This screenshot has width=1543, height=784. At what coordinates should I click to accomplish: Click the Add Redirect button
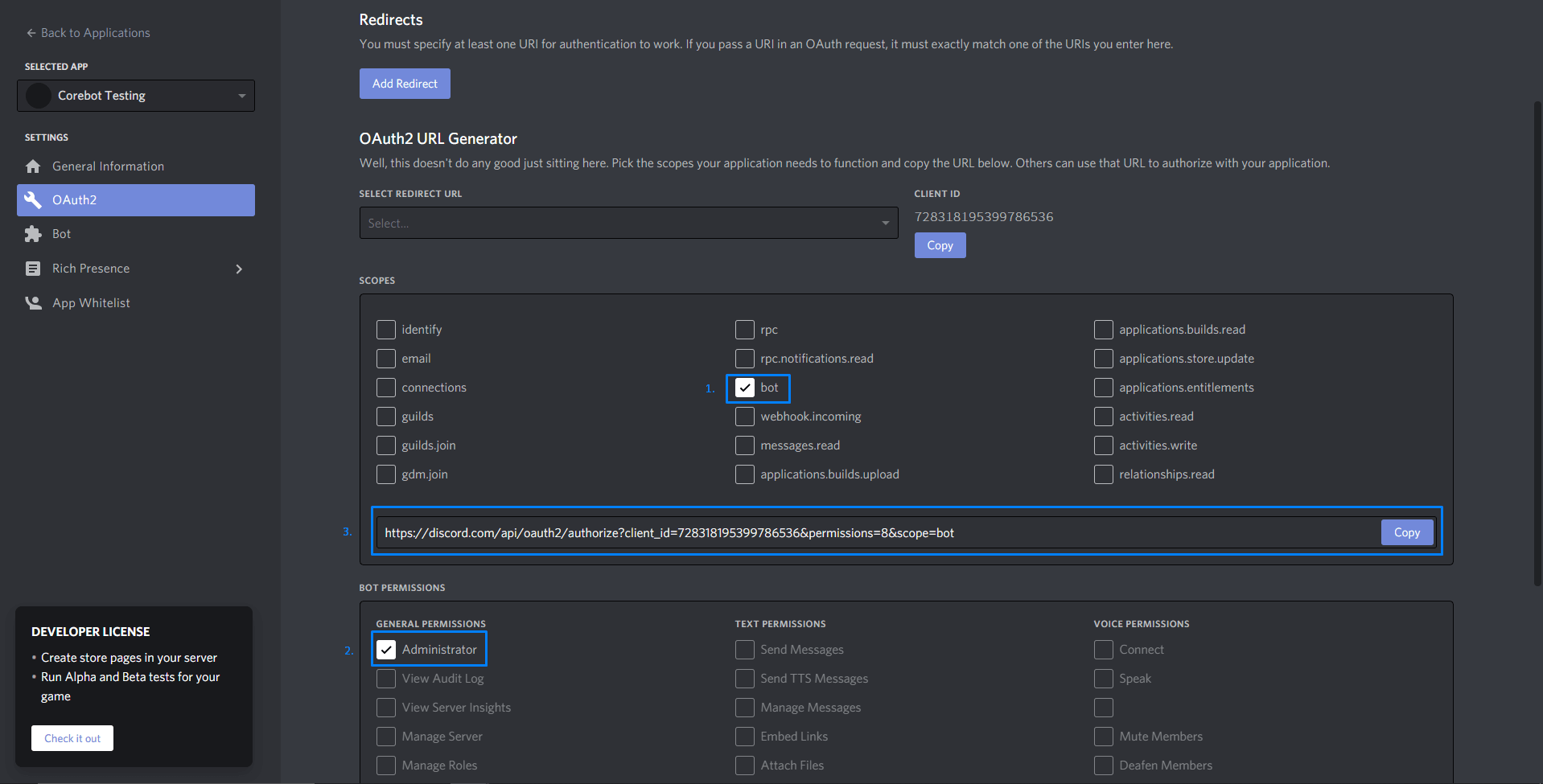pyautogui.click(x=405, y=84)
